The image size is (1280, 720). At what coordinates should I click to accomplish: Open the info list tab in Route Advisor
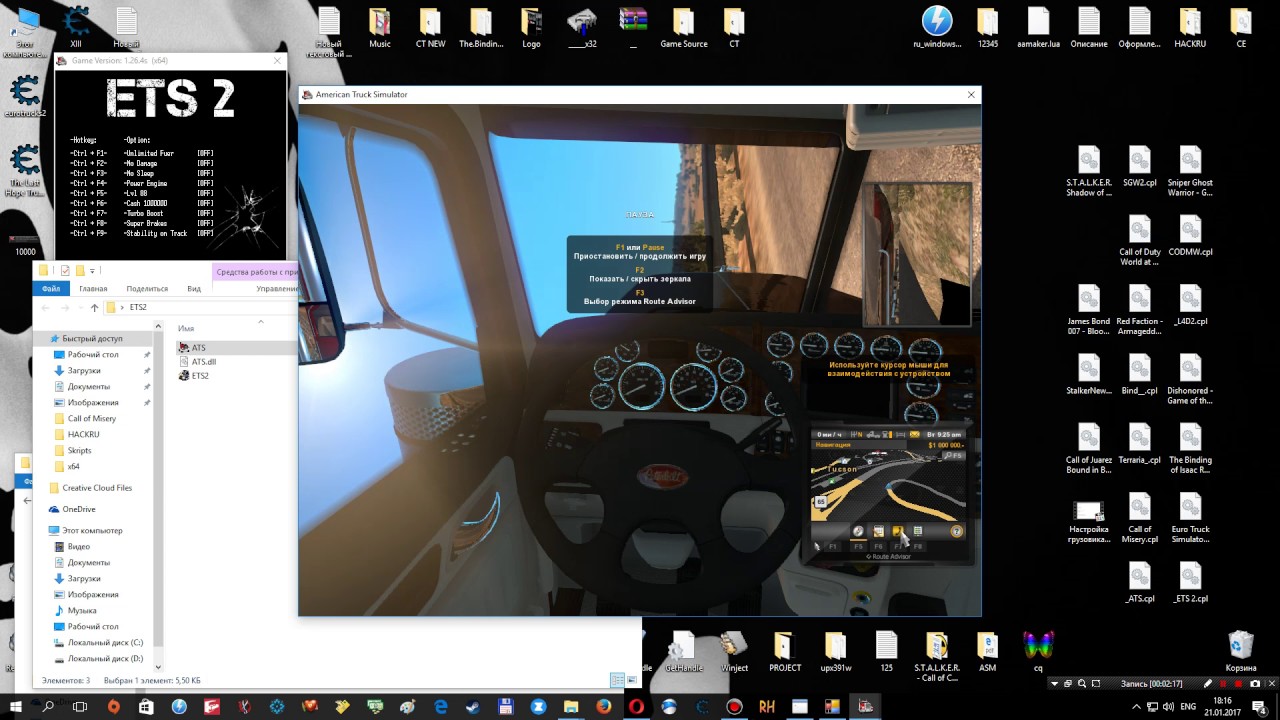[918, 531]
